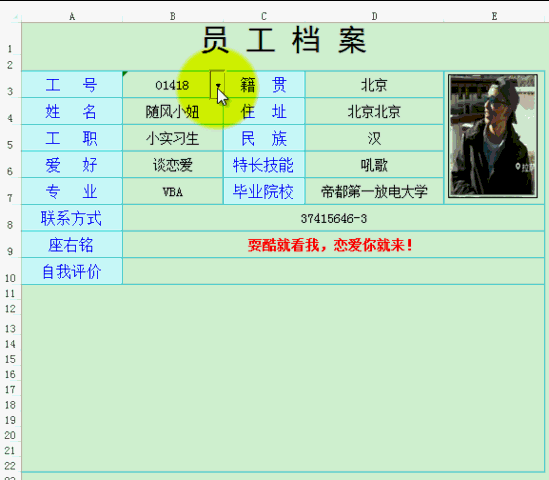Select cell containing 01418

[x=173, y=85]
